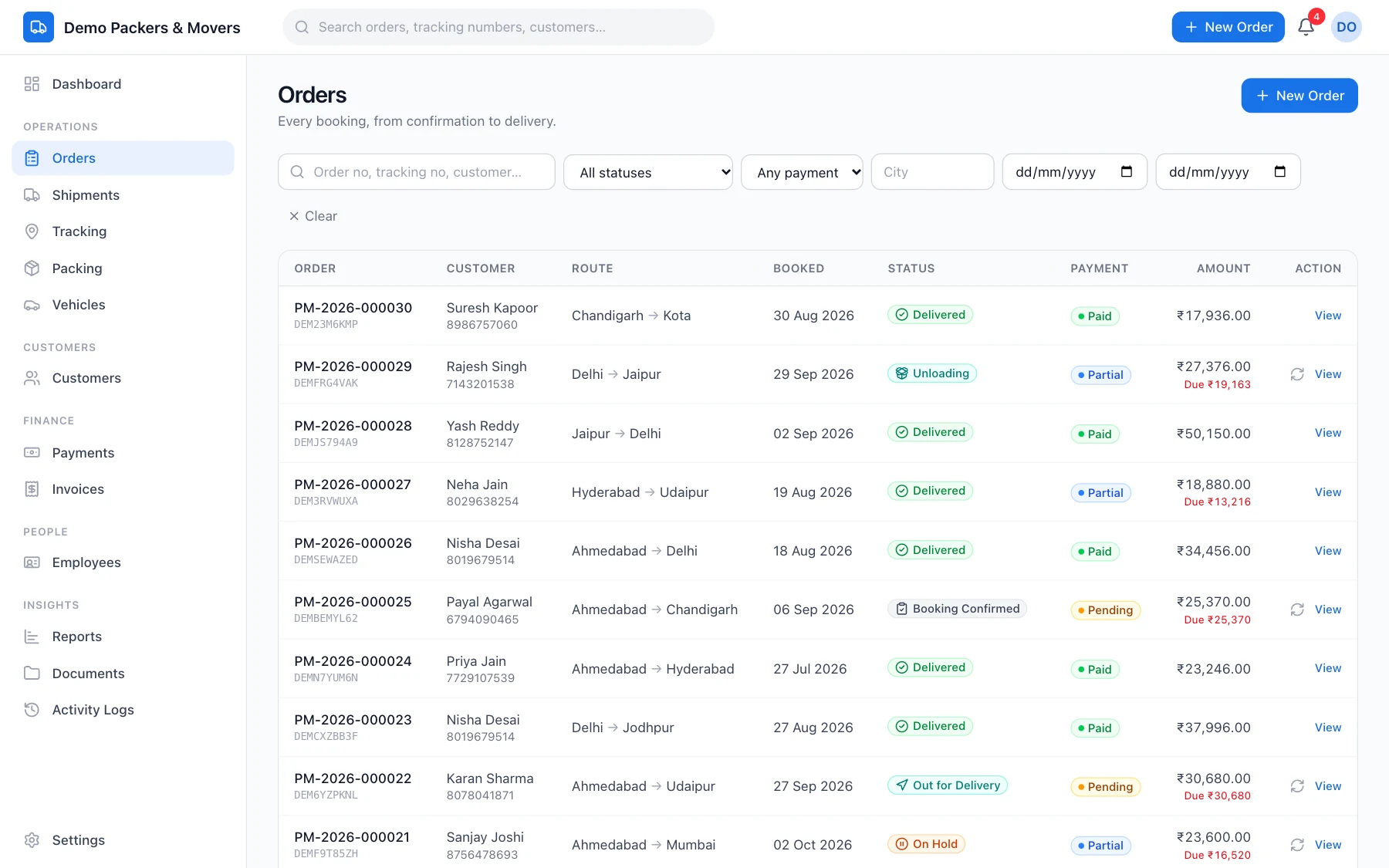This screenshot has height=868, width=1389.
Task: Open the Any payment dropdown
Action: pyautogui.click(x=802, y=172)
